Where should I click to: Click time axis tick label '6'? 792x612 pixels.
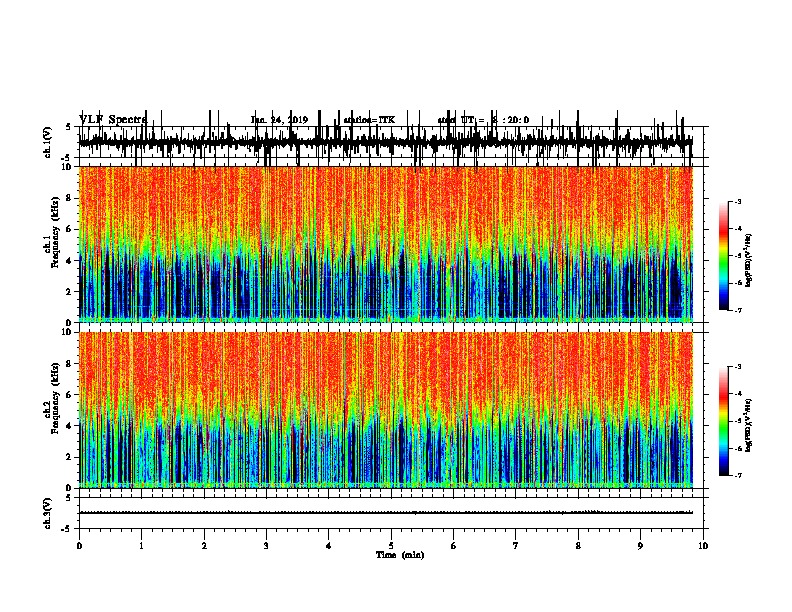tap(454, 546)
